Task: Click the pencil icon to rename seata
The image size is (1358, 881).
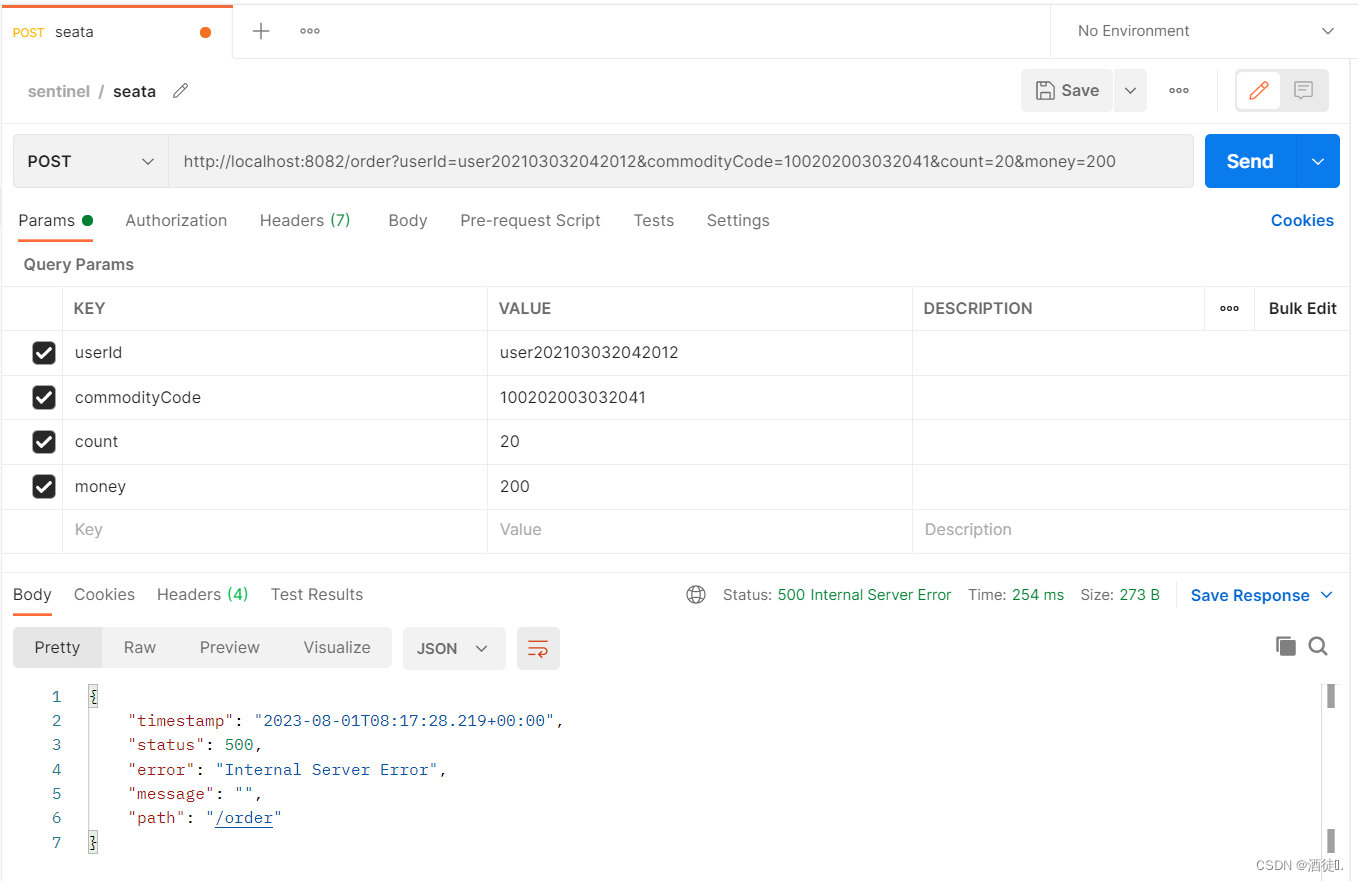Action: [180, 91]
